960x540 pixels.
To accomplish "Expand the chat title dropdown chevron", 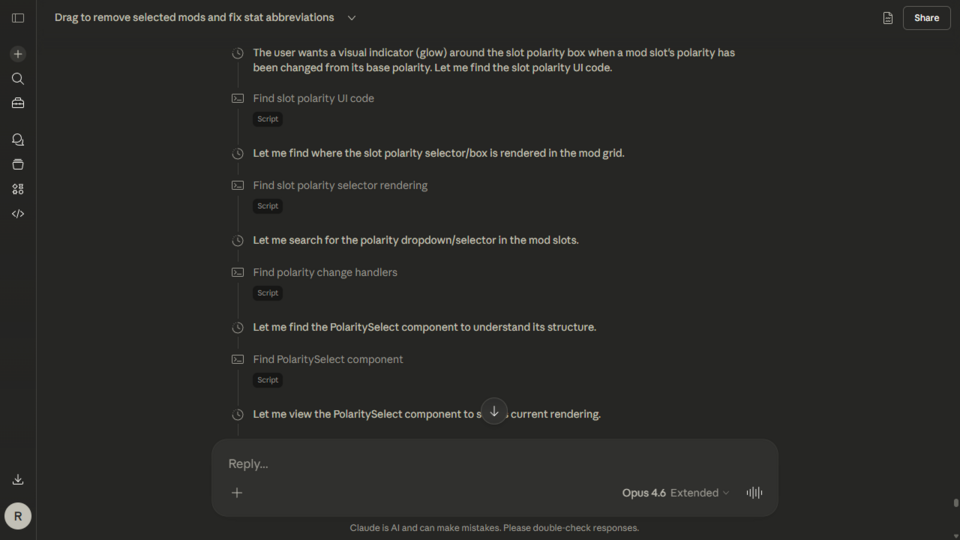I will point(351,18).
